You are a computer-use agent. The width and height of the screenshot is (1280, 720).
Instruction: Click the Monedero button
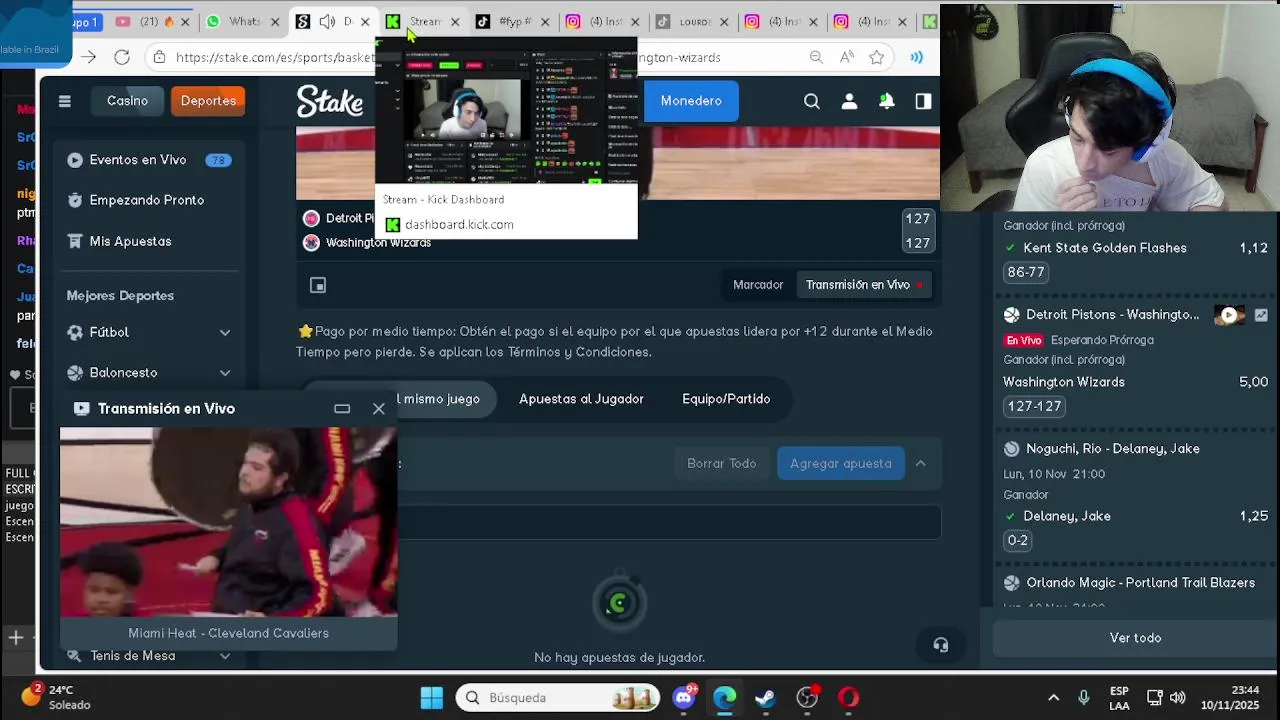point(691,101)
